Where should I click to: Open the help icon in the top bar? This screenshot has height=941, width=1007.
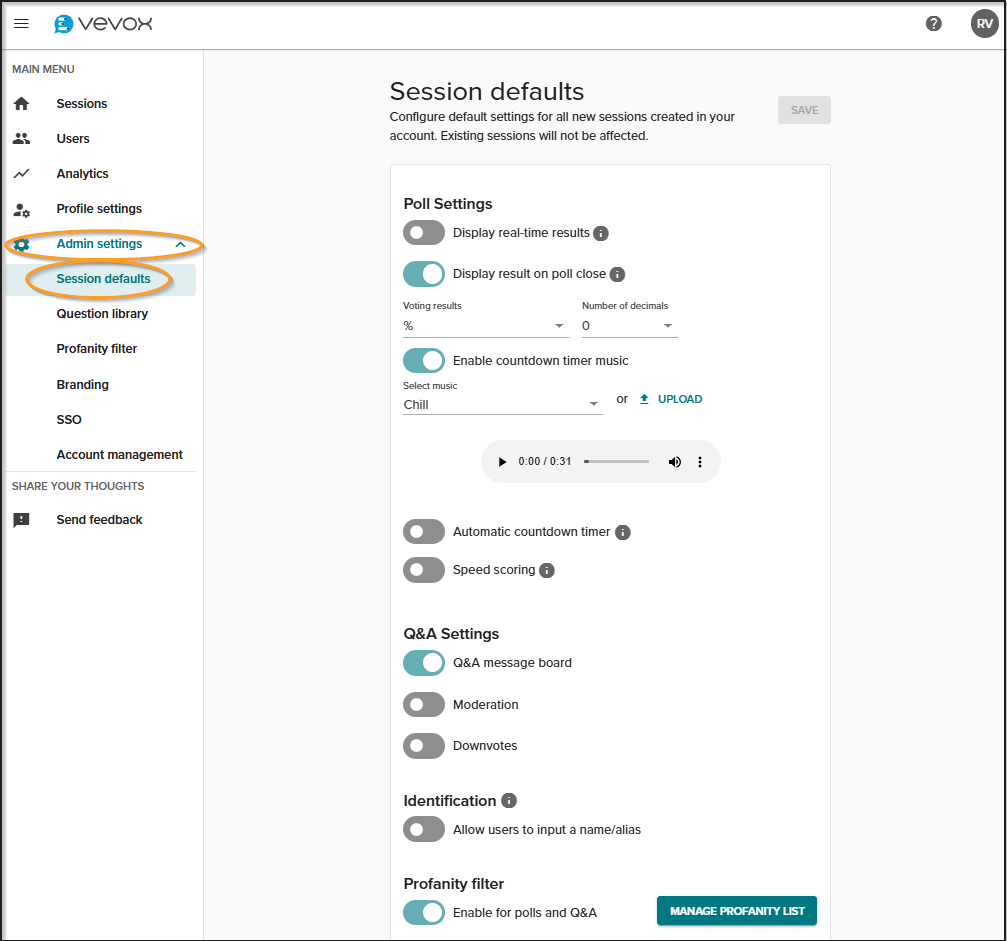coord(933,23)
